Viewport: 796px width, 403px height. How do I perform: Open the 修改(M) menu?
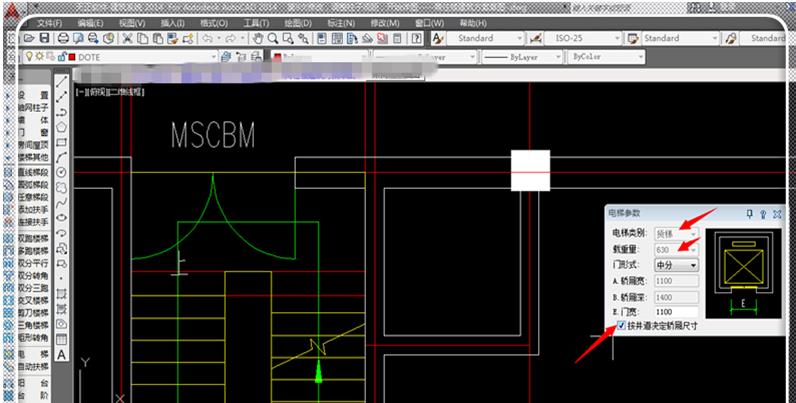click(385, 23)
